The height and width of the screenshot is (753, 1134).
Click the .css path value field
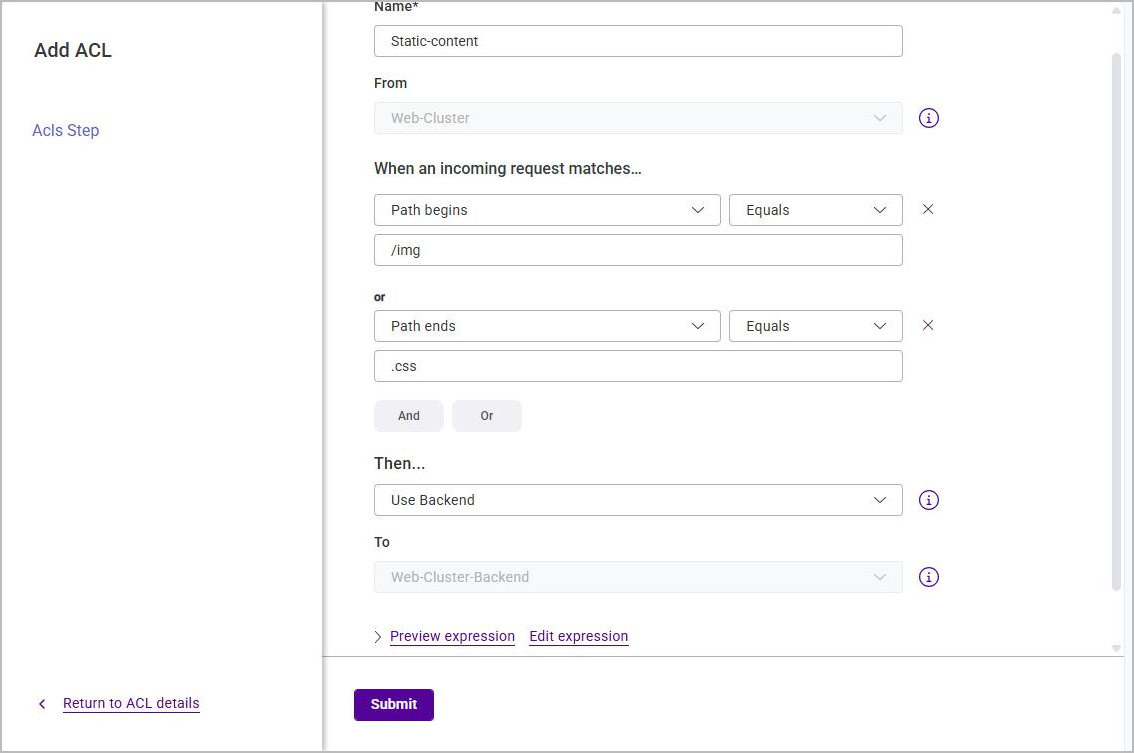[638, 366]
